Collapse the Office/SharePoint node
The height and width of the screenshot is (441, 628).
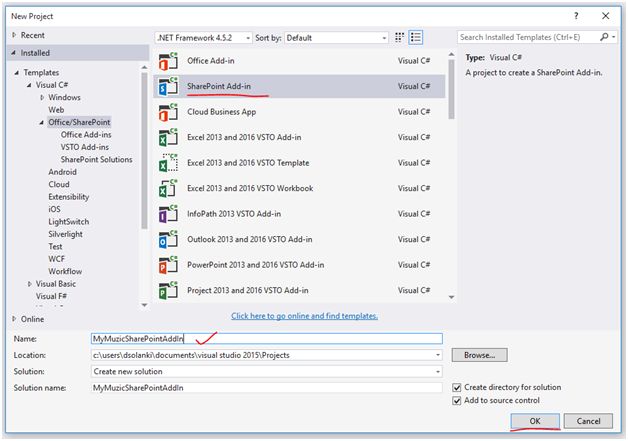coord(42,123)
